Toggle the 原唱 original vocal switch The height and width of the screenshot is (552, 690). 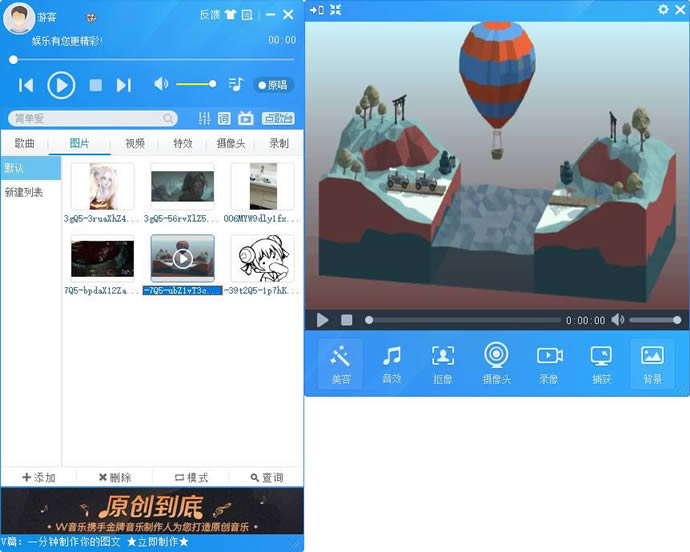point(273,85)
